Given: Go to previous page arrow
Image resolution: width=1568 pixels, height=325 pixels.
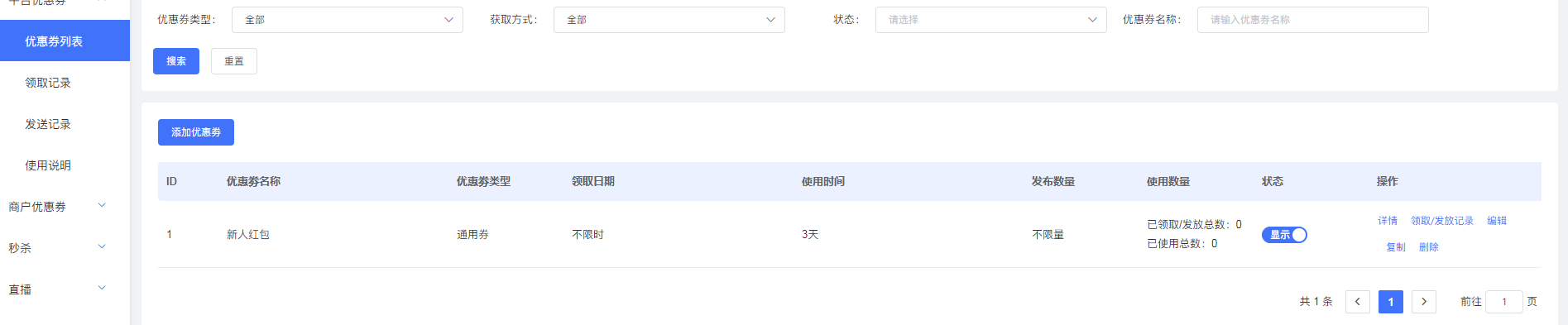Looking at the screenshot, I should (1357, 302).
